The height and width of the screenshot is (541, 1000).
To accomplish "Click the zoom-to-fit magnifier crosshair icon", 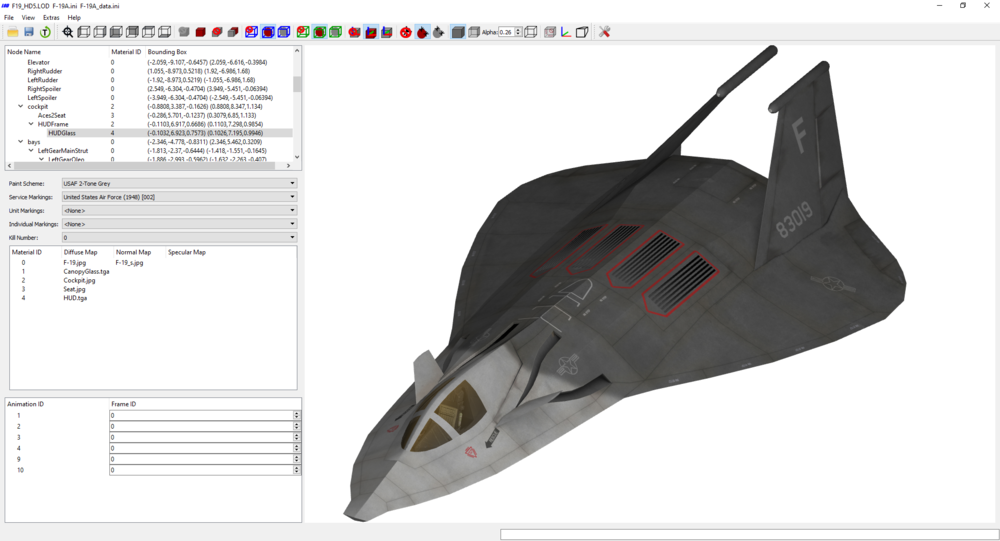I will click(x=68, y=32).
